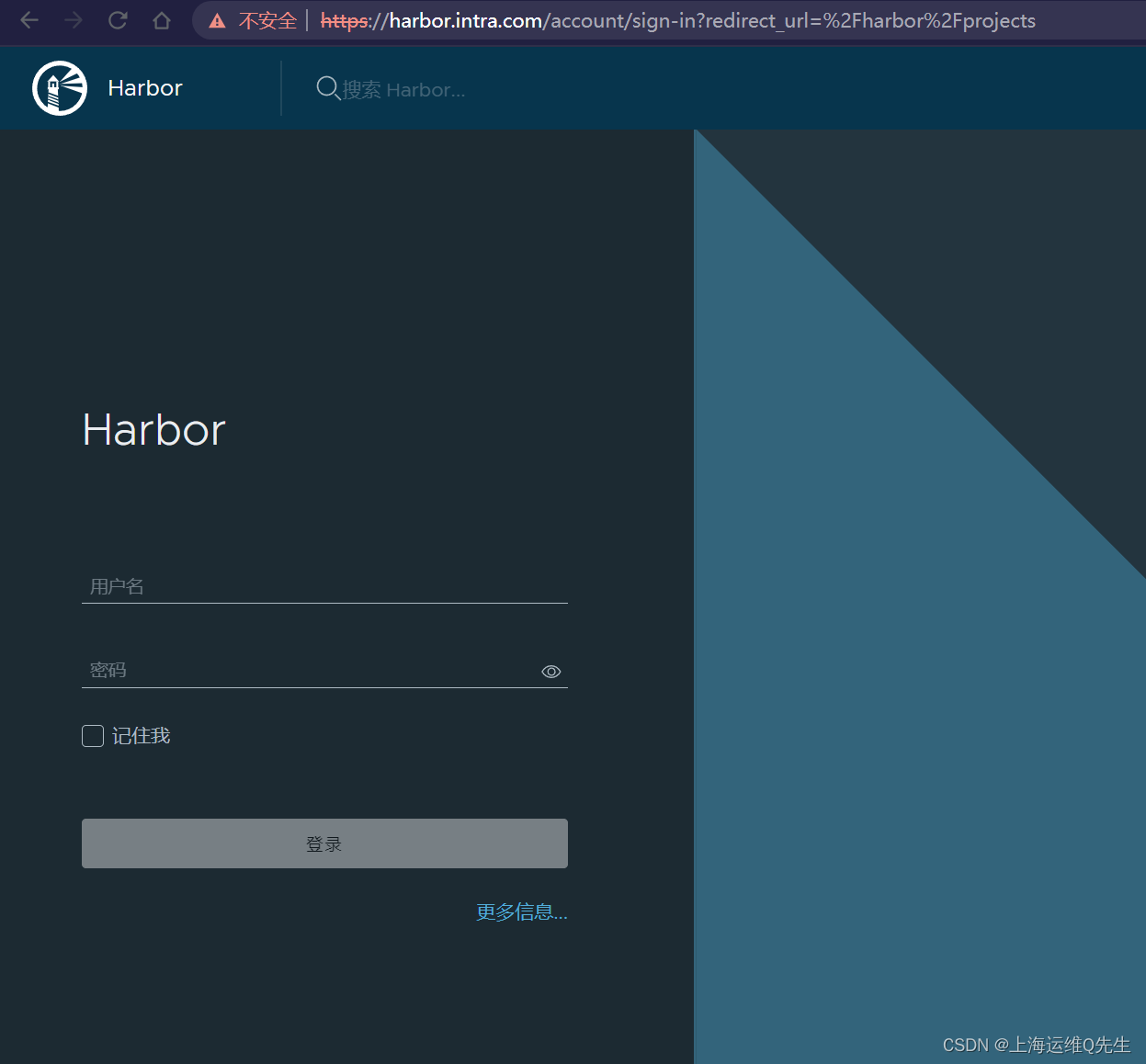The width and height of the screenshot is (1146, 1064).
Task: Select the URL in the address bar
Action: point(678,20)
